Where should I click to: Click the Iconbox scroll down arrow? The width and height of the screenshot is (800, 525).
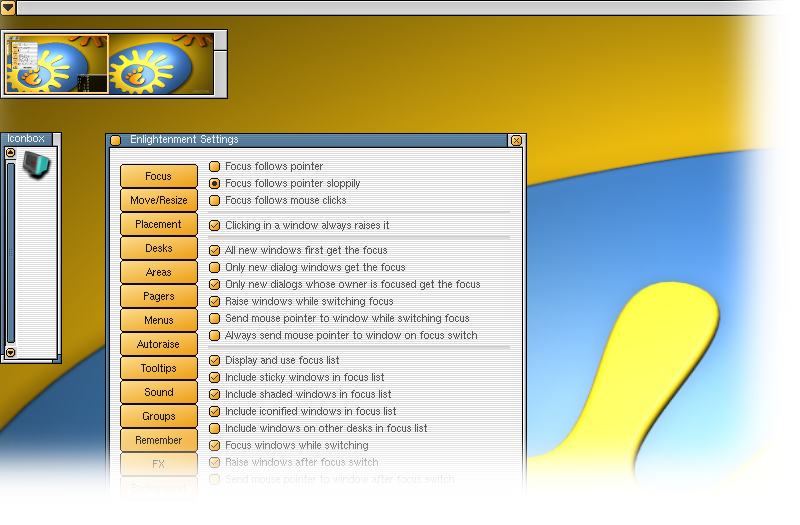pos(10,352)
